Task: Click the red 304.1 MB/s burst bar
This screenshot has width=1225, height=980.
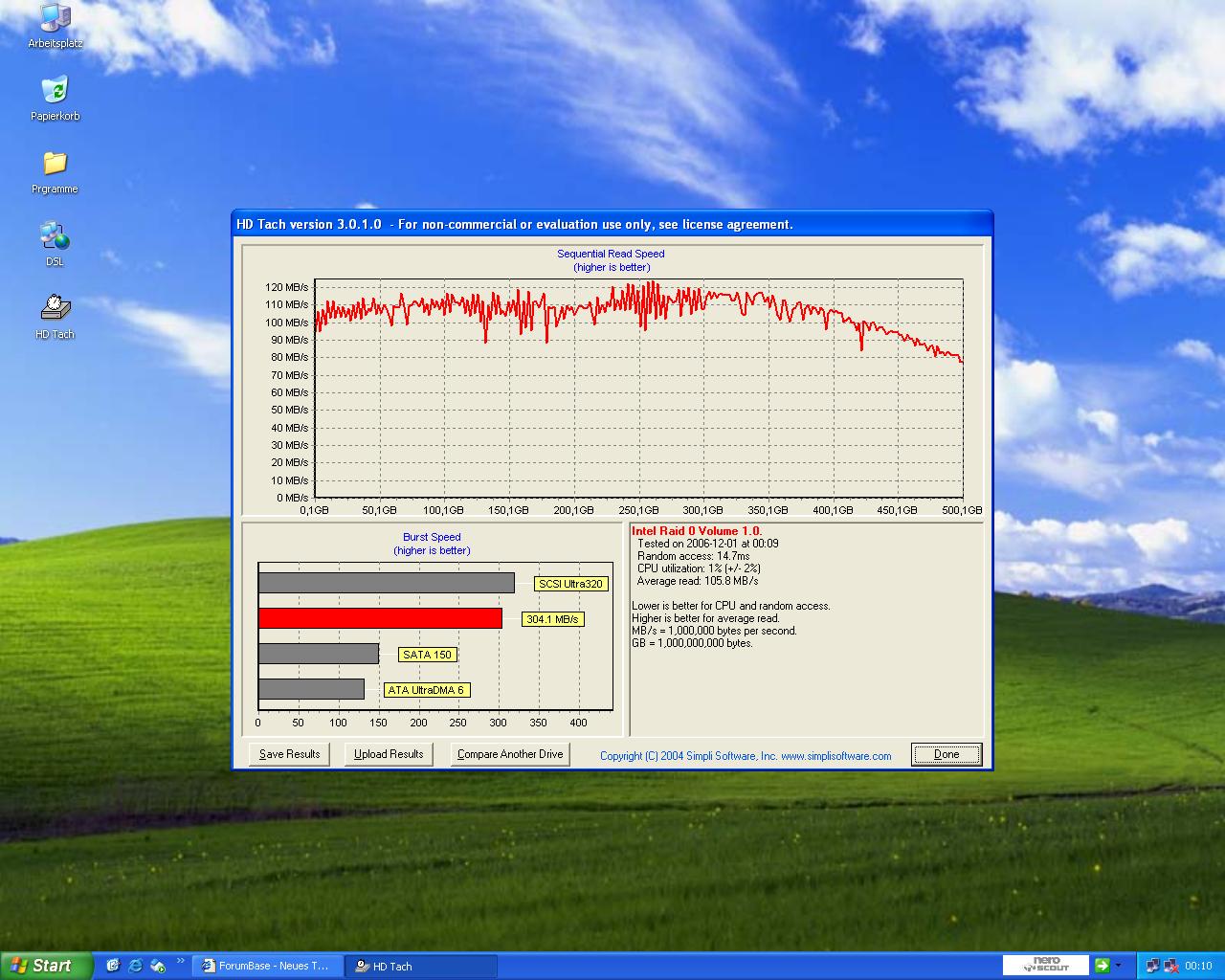Action: pos(380,618)
